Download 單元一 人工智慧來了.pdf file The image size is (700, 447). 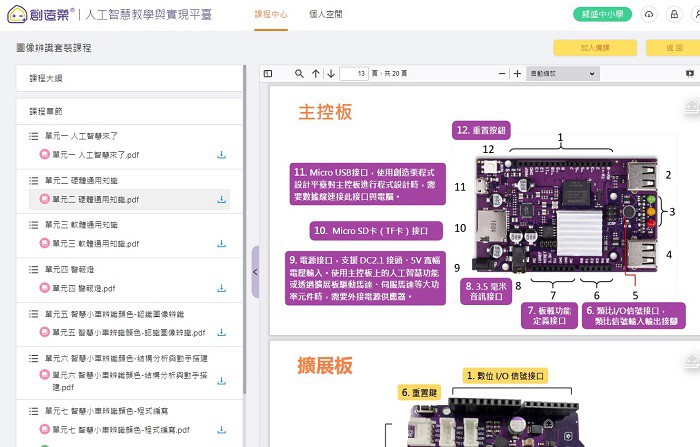(221, 155)
